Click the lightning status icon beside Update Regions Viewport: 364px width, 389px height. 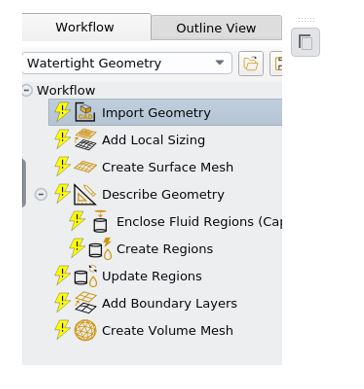[62, 276]
